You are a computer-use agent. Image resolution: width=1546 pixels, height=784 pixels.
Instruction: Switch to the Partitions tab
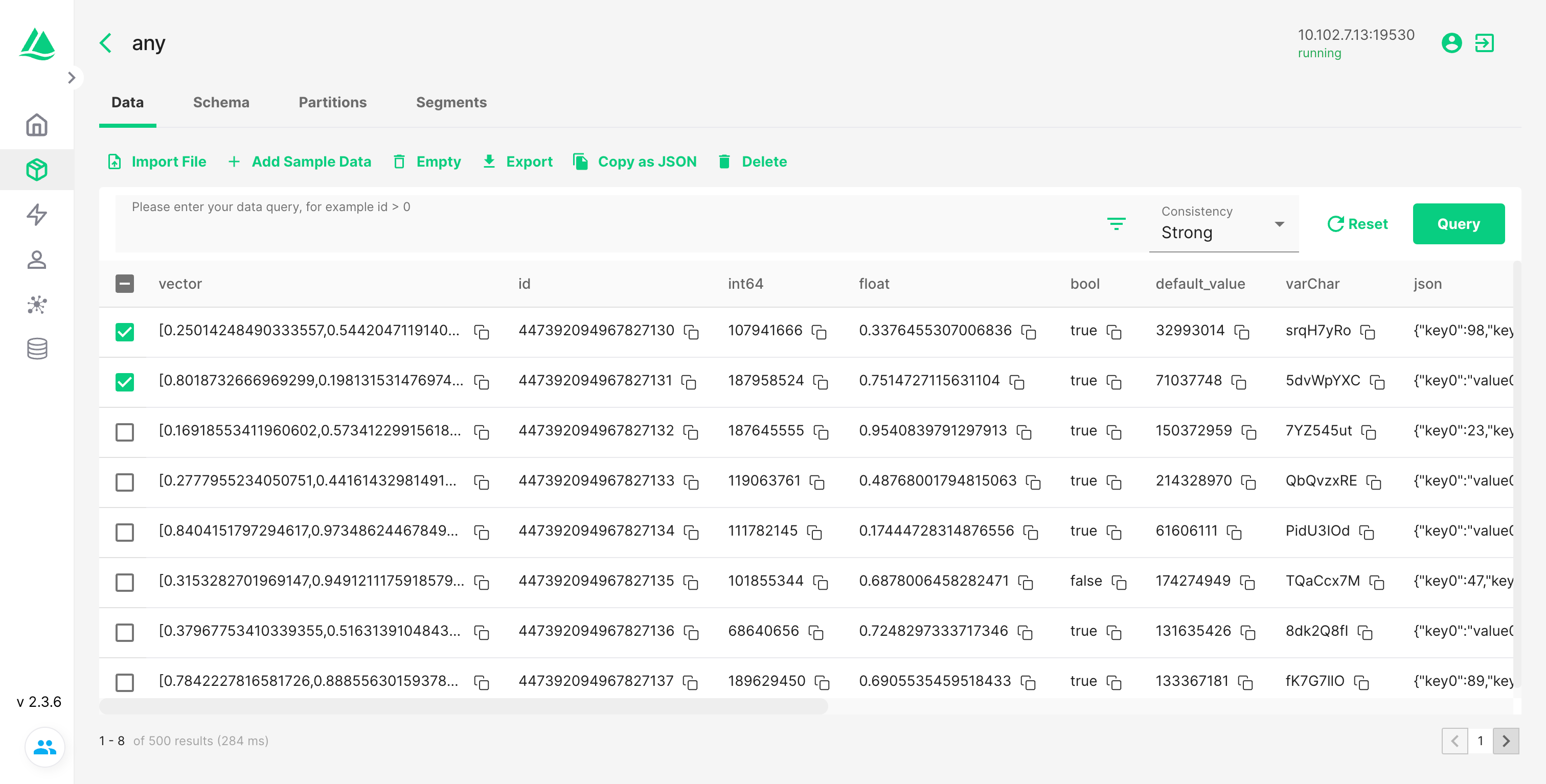point(332,103)
